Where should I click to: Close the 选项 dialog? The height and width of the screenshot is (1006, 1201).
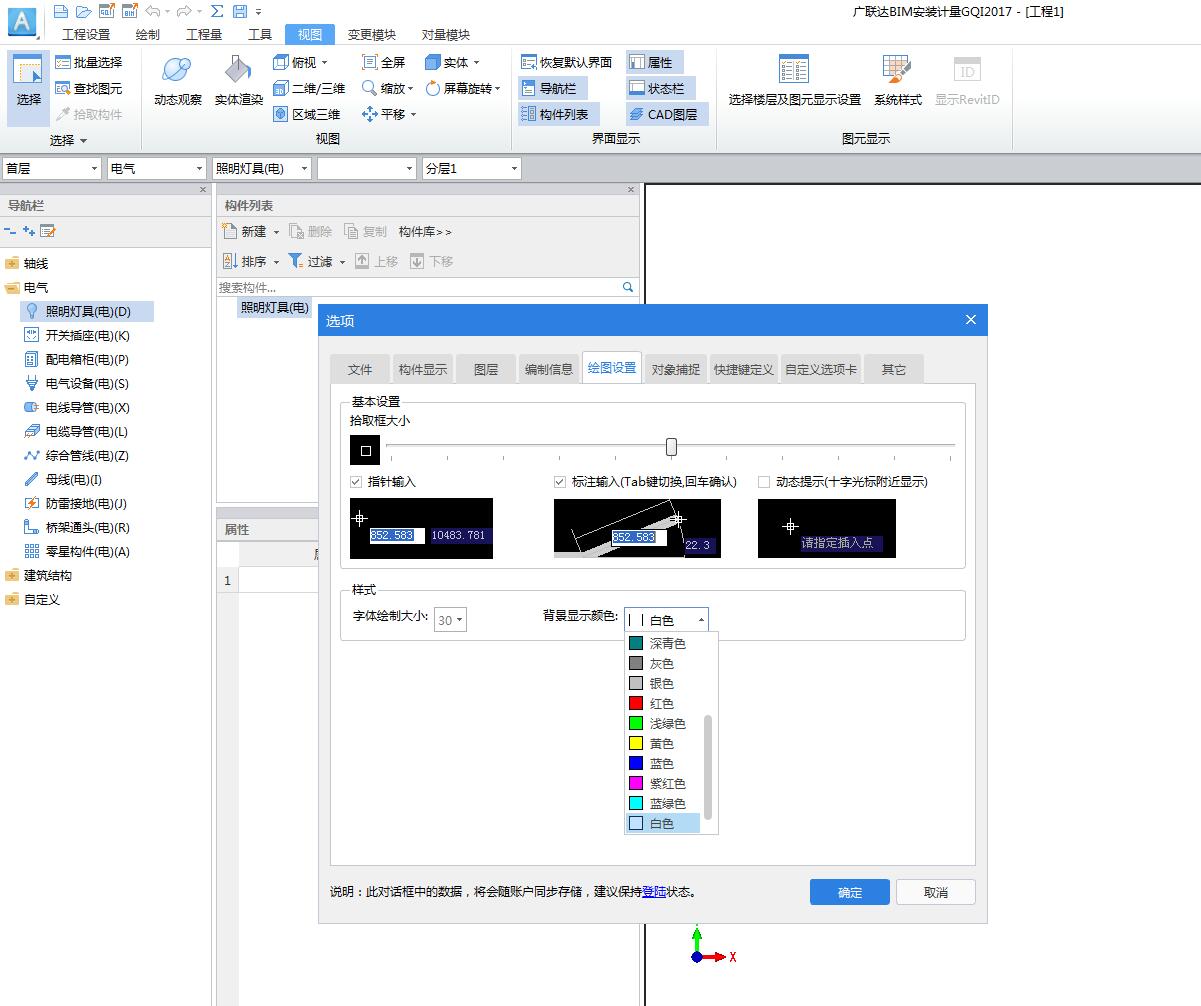coord(970,320)
